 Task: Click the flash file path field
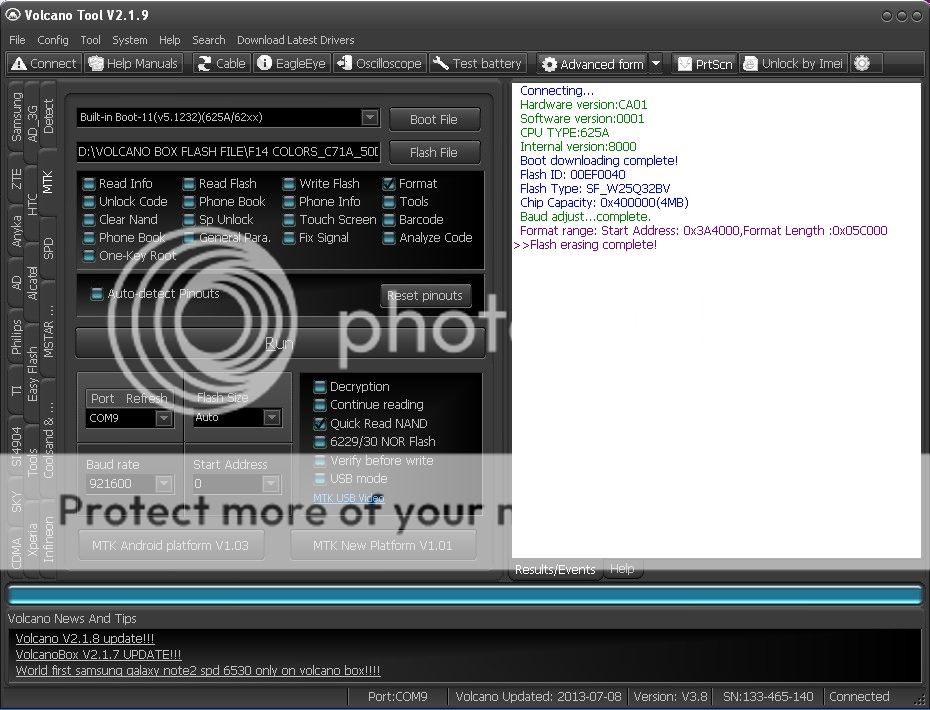tap(228, 152)
